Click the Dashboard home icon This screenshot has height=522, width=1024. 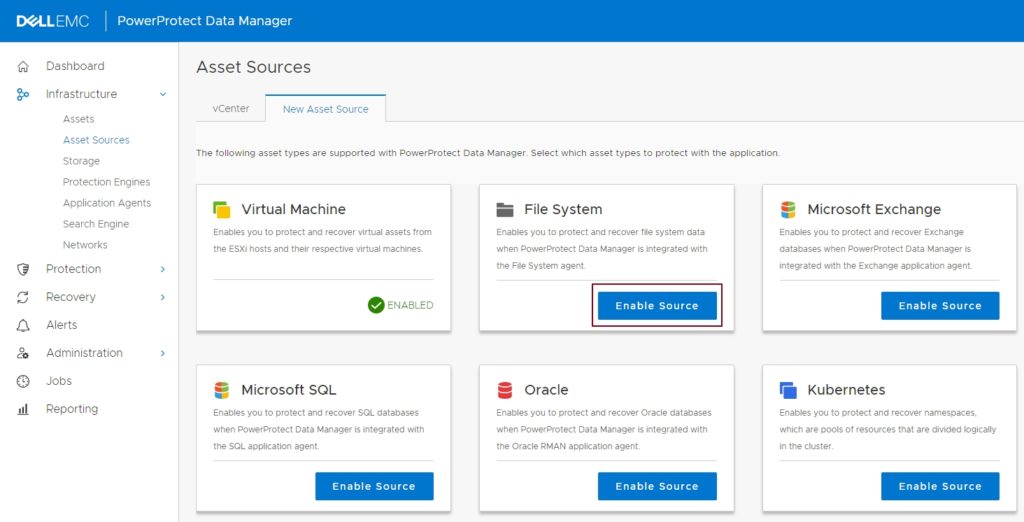click(x=23, y=66)
